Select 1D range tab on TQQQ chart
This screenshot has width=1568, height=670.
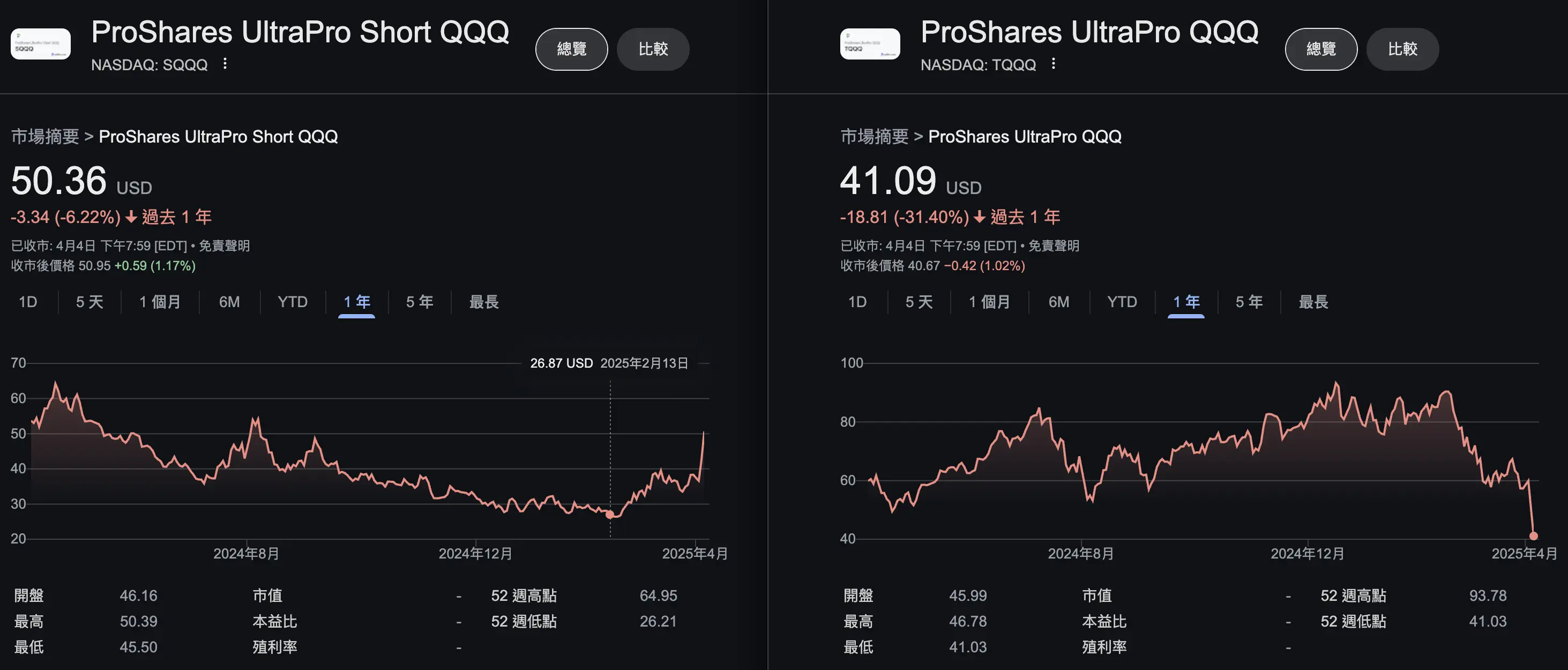(x=857, y=302)
